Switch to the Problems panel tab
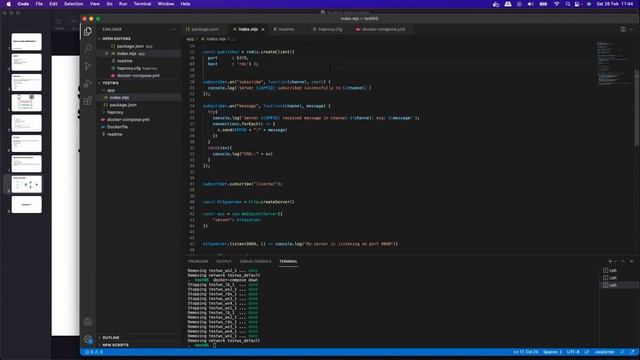Viewport: 640px width, 360px height. tap(198, 261)
